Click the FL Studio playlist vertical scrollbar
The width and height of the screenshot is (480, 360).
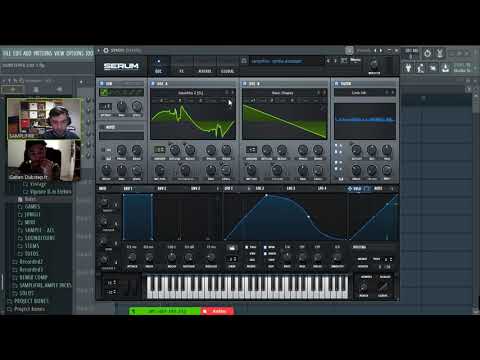tap(476, 203)
